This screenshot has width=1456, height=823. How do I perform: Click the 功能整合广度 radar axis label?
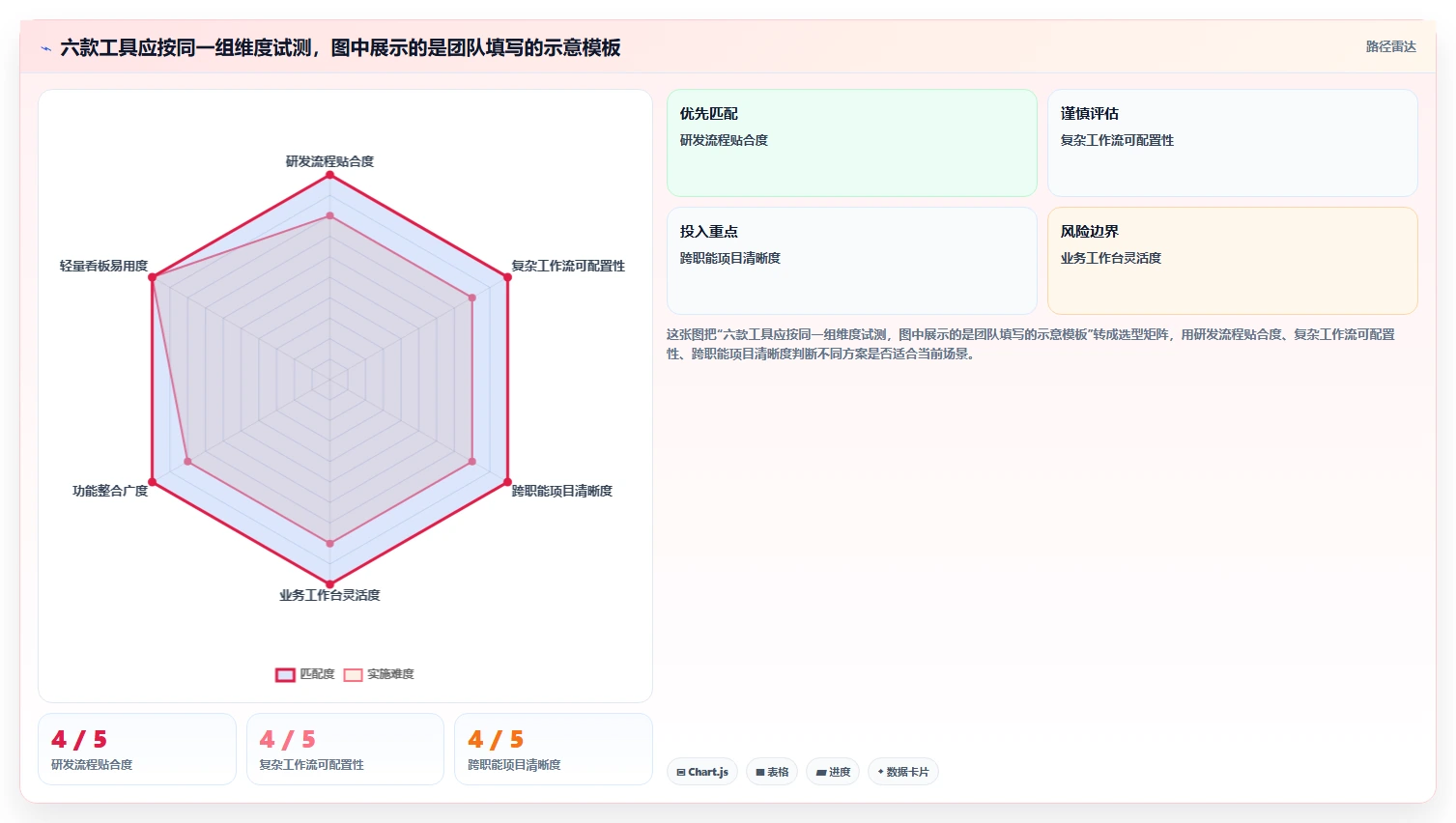110,491
